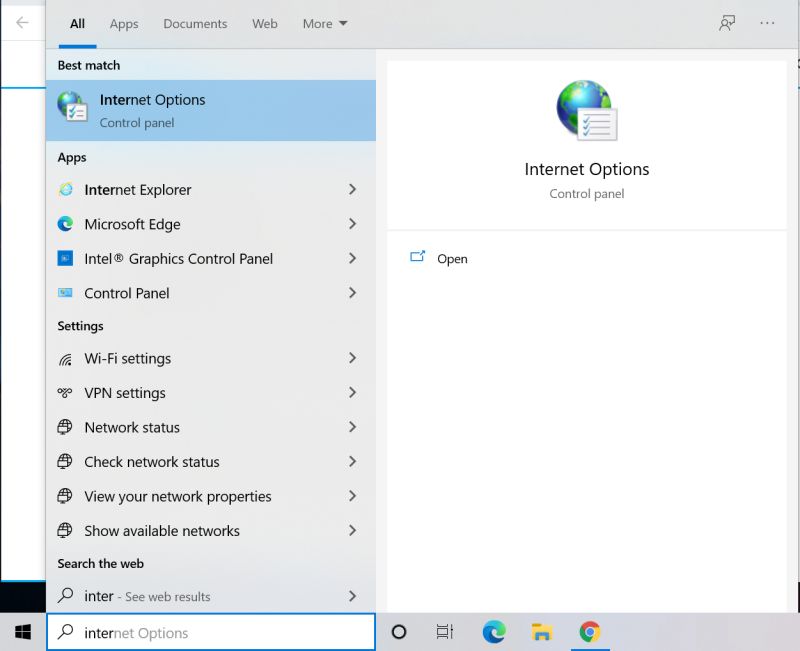Viewport: 800px width, 651px height.
Task: Click the globe icon beside View your network properties
Action: (65, 496)
